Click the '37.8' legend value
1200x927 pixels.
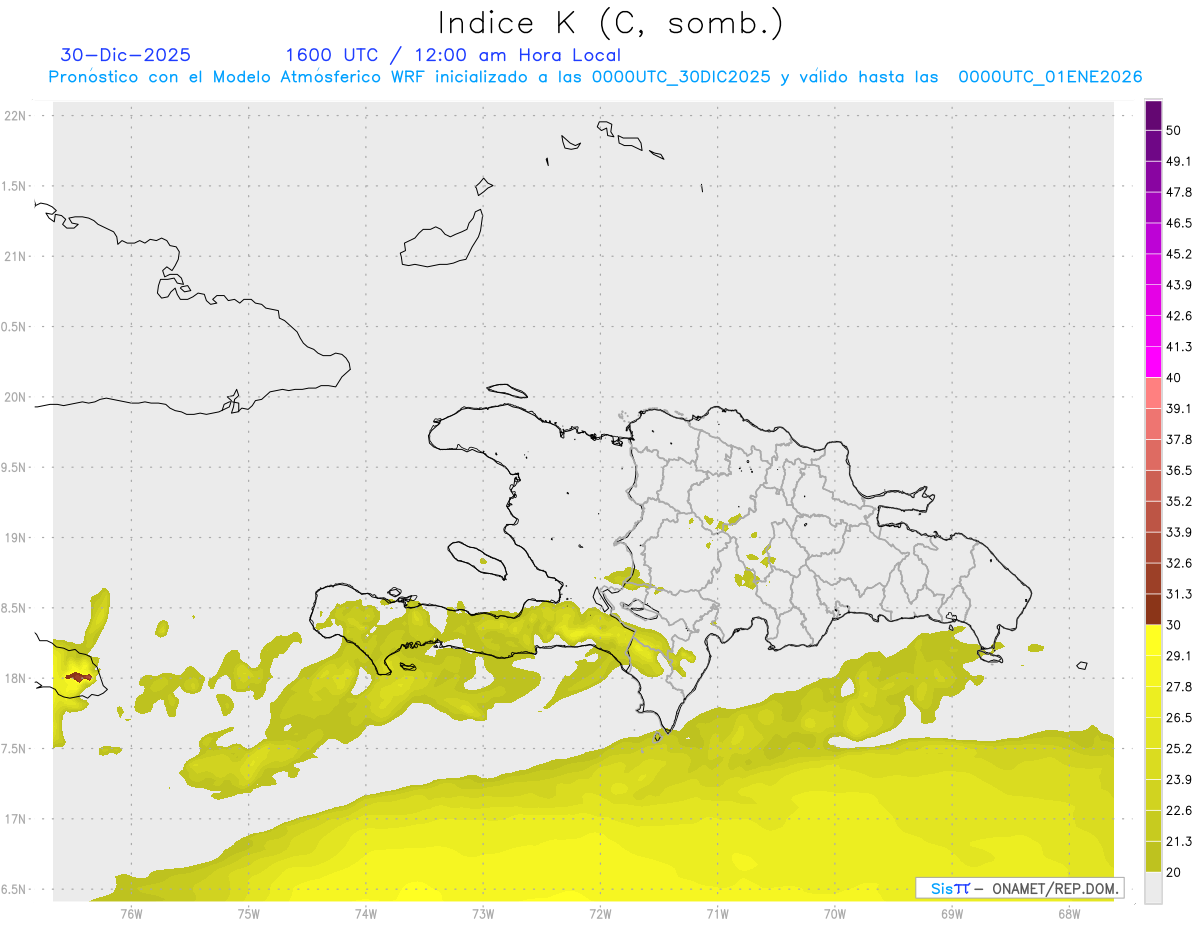pyautogui.click(x=1179, y=439)
